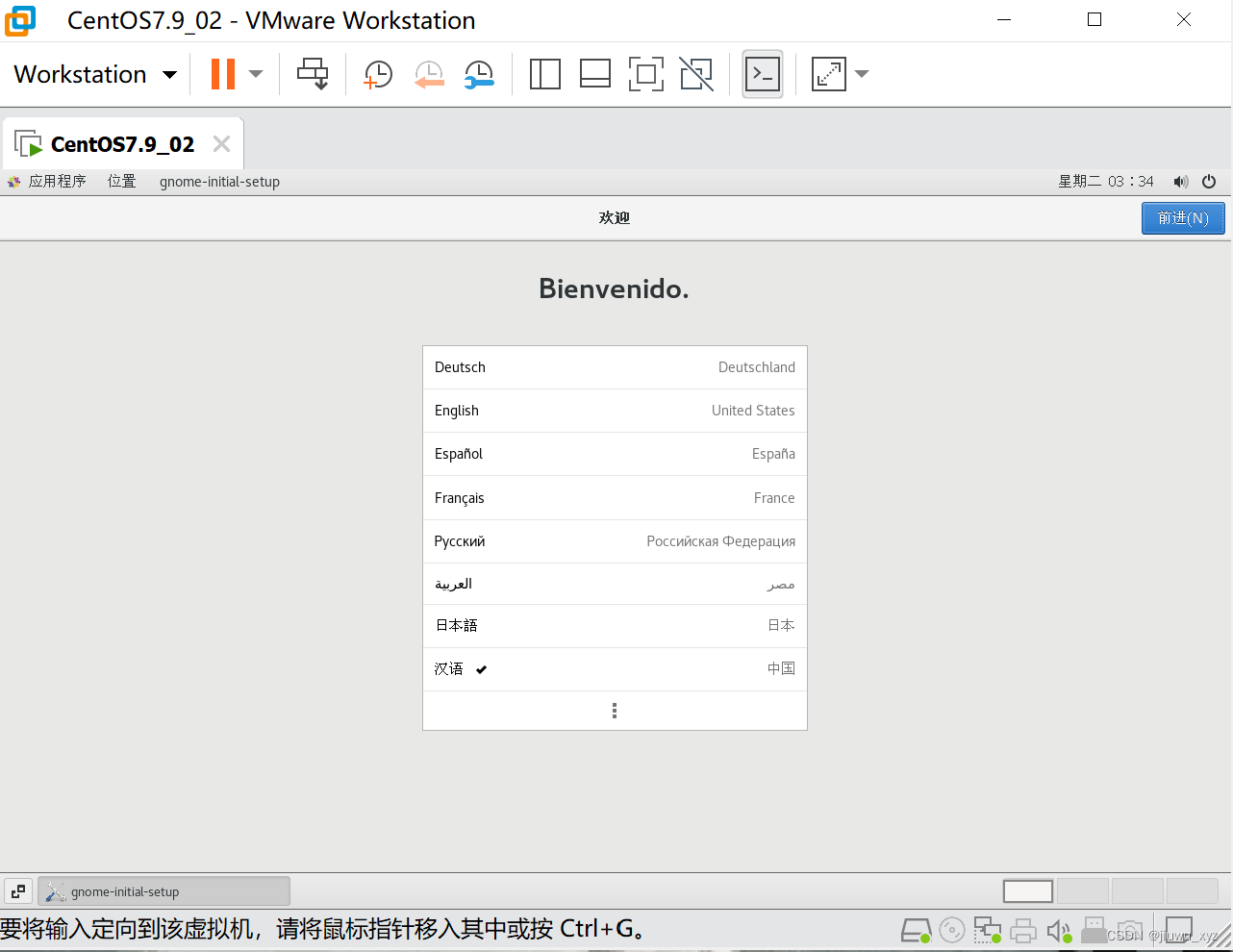
Task: Switch to the fourth workspace
Action: click(x=1193, y=891)
